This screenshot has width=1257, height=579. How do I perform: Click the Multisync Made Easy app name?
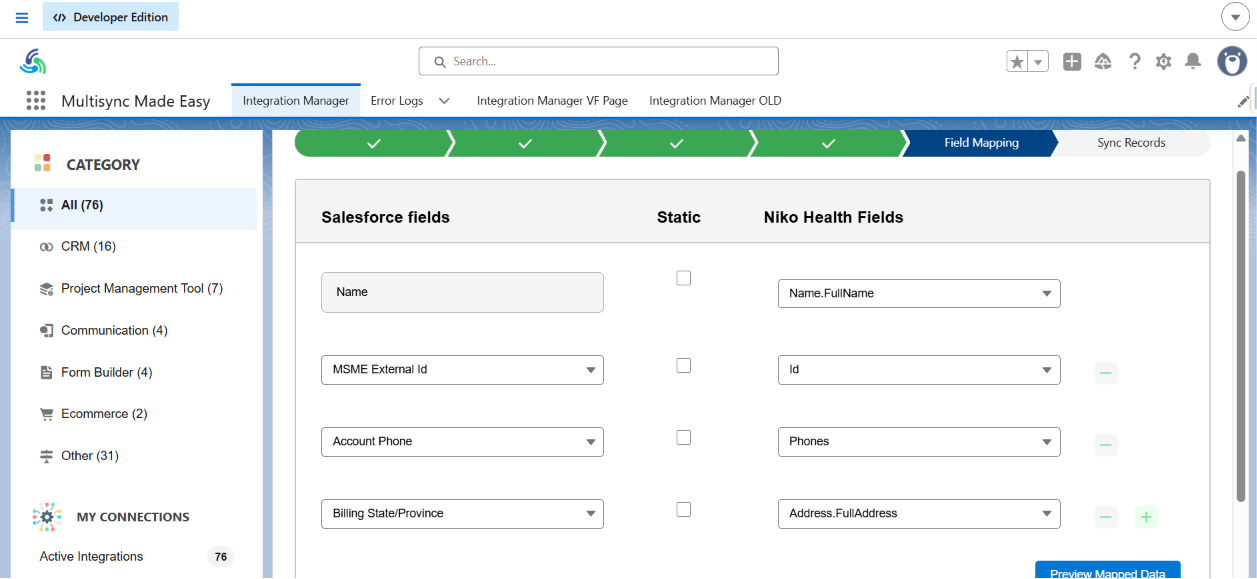136,101
